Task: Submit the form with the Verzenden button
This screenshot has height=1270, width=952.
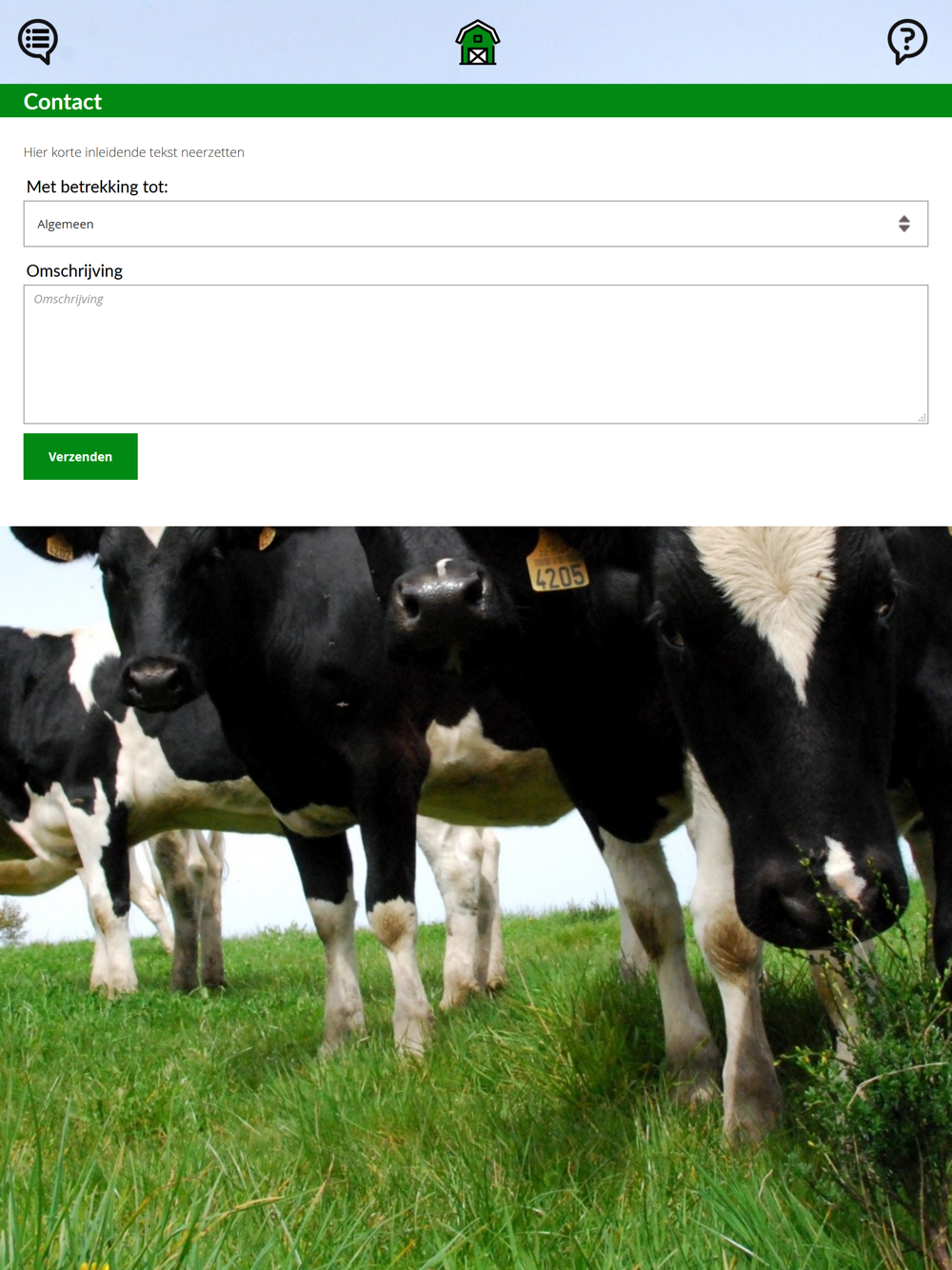Action: (81, 457)
